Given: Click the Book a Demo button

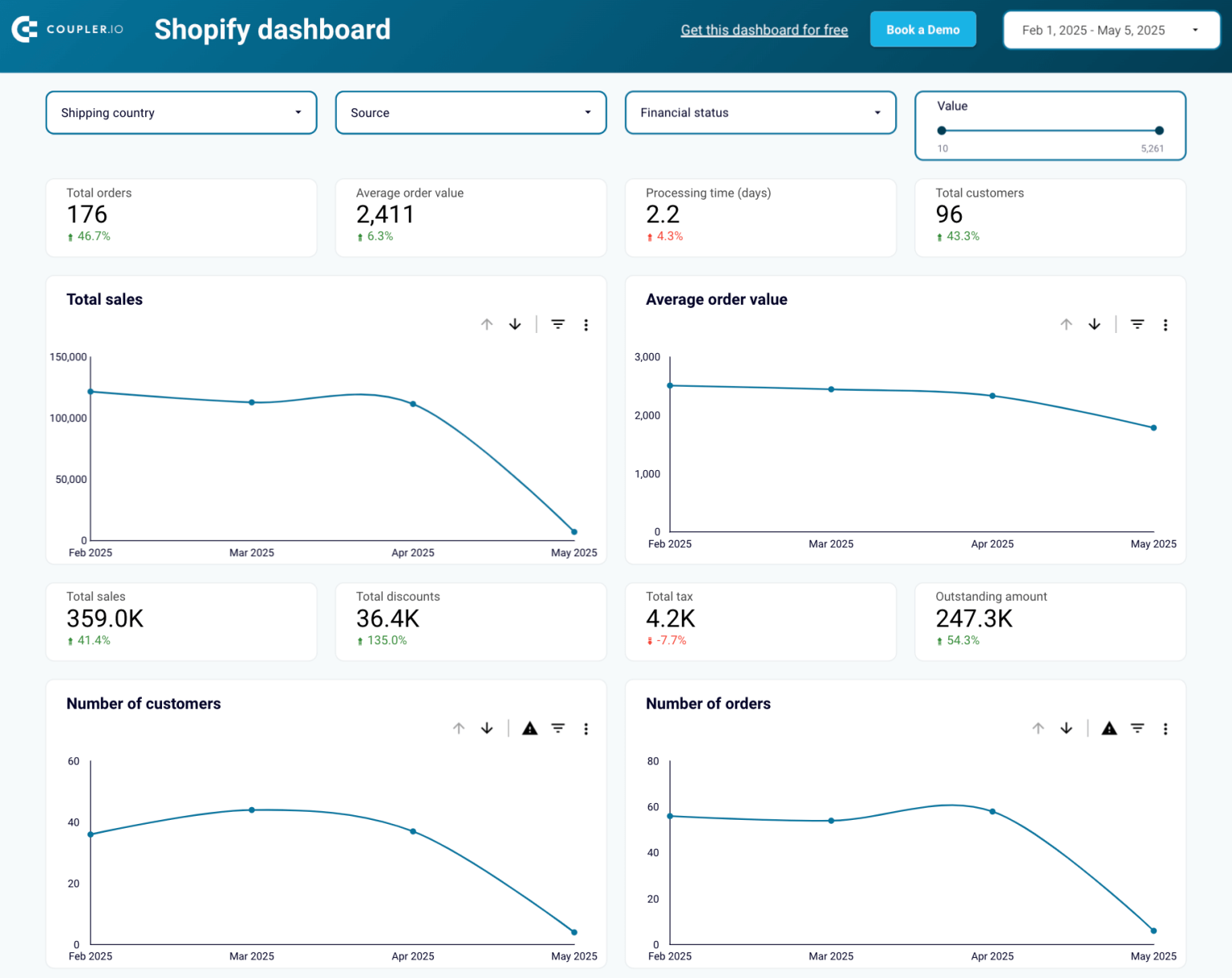Looking at the screenshot, I should 922,29.
